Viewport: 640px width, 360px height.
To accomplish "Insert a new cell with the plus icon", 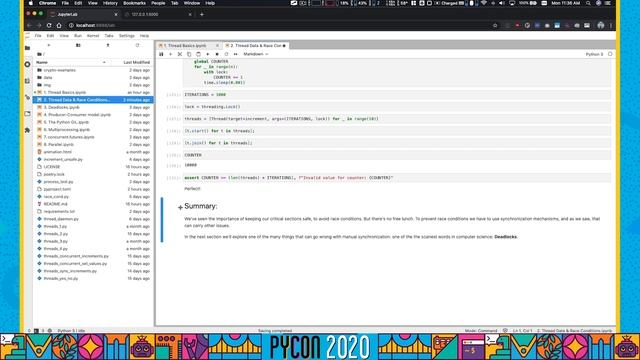I will pos(171,54).
